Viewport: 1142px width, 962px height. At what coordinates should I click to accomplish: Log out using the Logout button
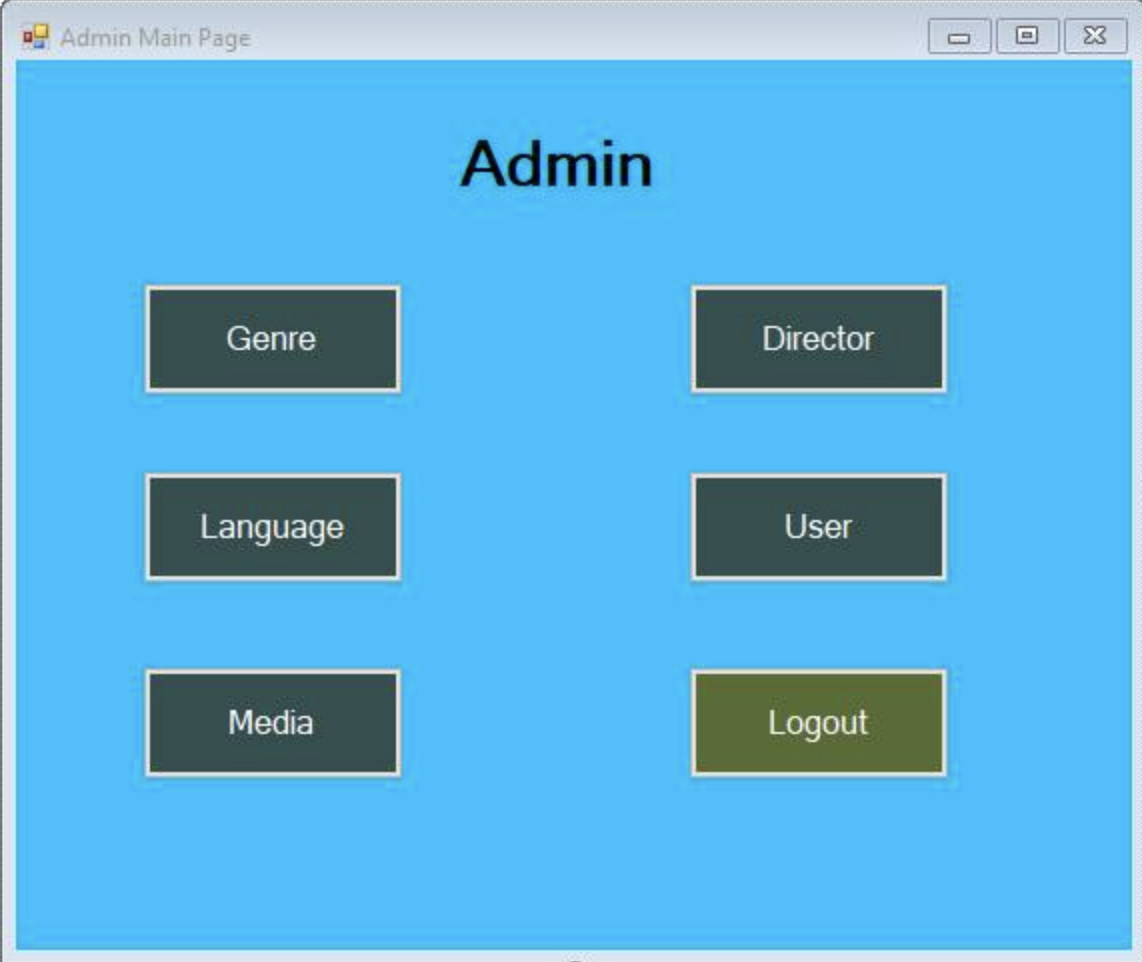[818, 723]
